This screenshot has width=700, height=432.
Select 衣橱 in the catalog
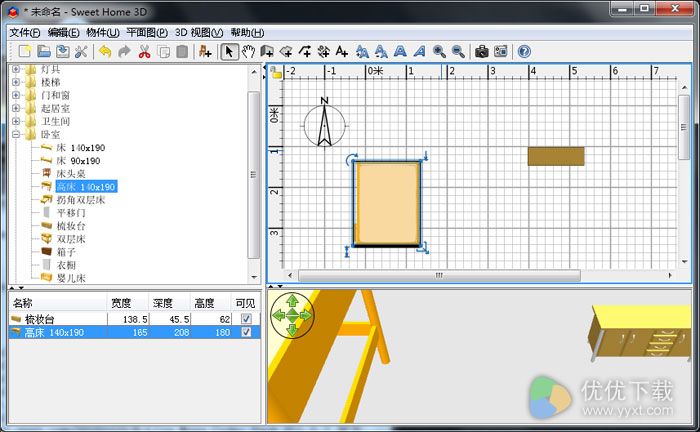[66, 265]
